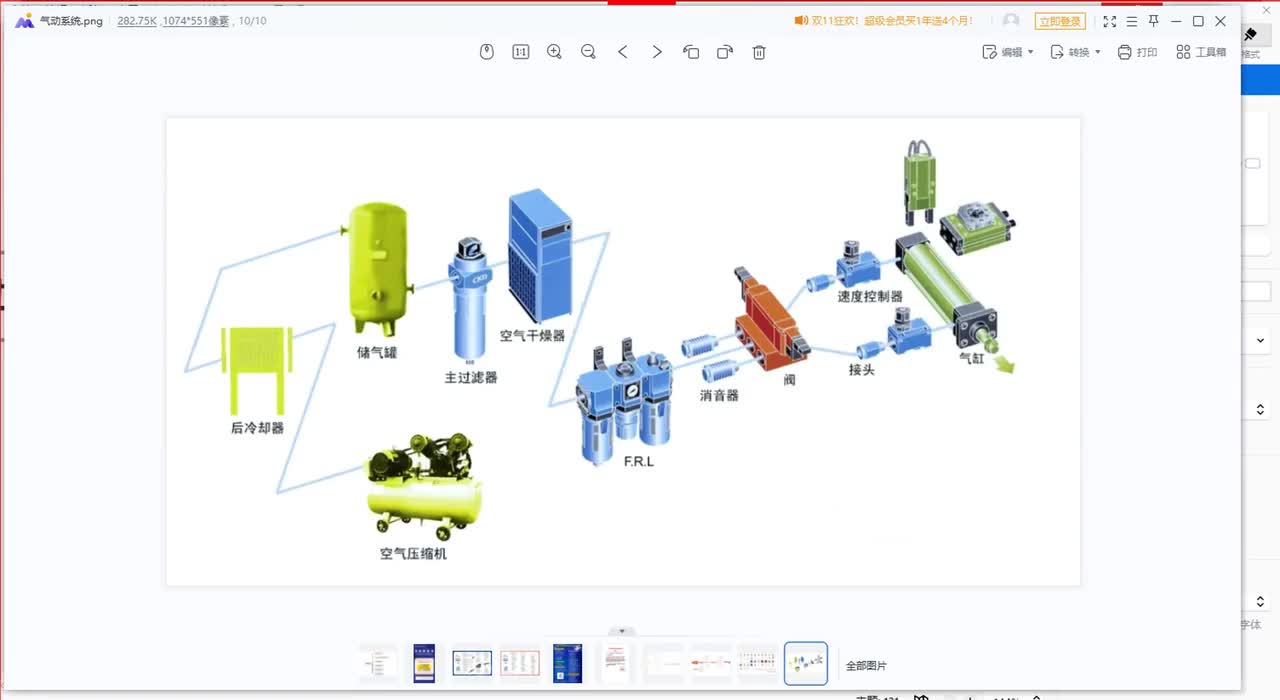The height and width of the screenshot is (700, 1280).
Task: Close the image viewer window
Action: coord(1220,21)
